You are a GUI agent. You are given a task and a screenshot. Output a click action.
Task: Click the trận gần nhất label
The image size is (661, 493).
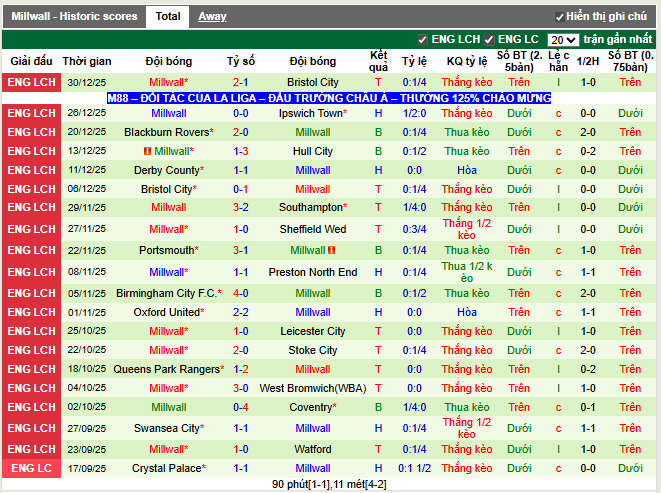pyautogui.click(x=618, y=39)
